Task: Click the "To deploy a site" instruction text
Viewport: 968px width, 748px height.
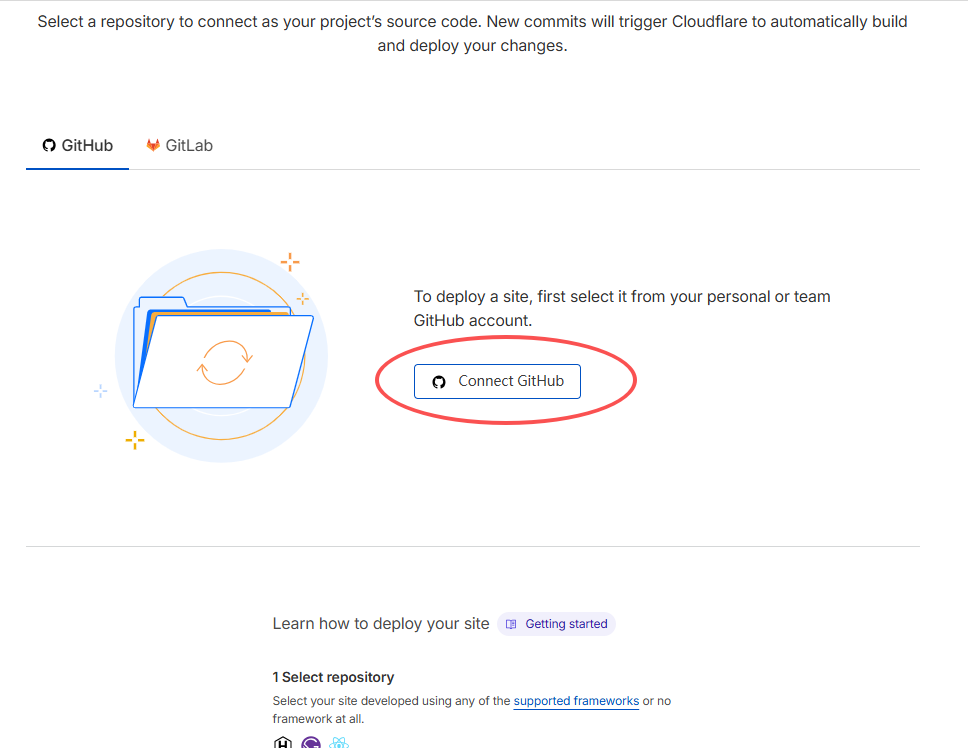Action: point(622,308)
